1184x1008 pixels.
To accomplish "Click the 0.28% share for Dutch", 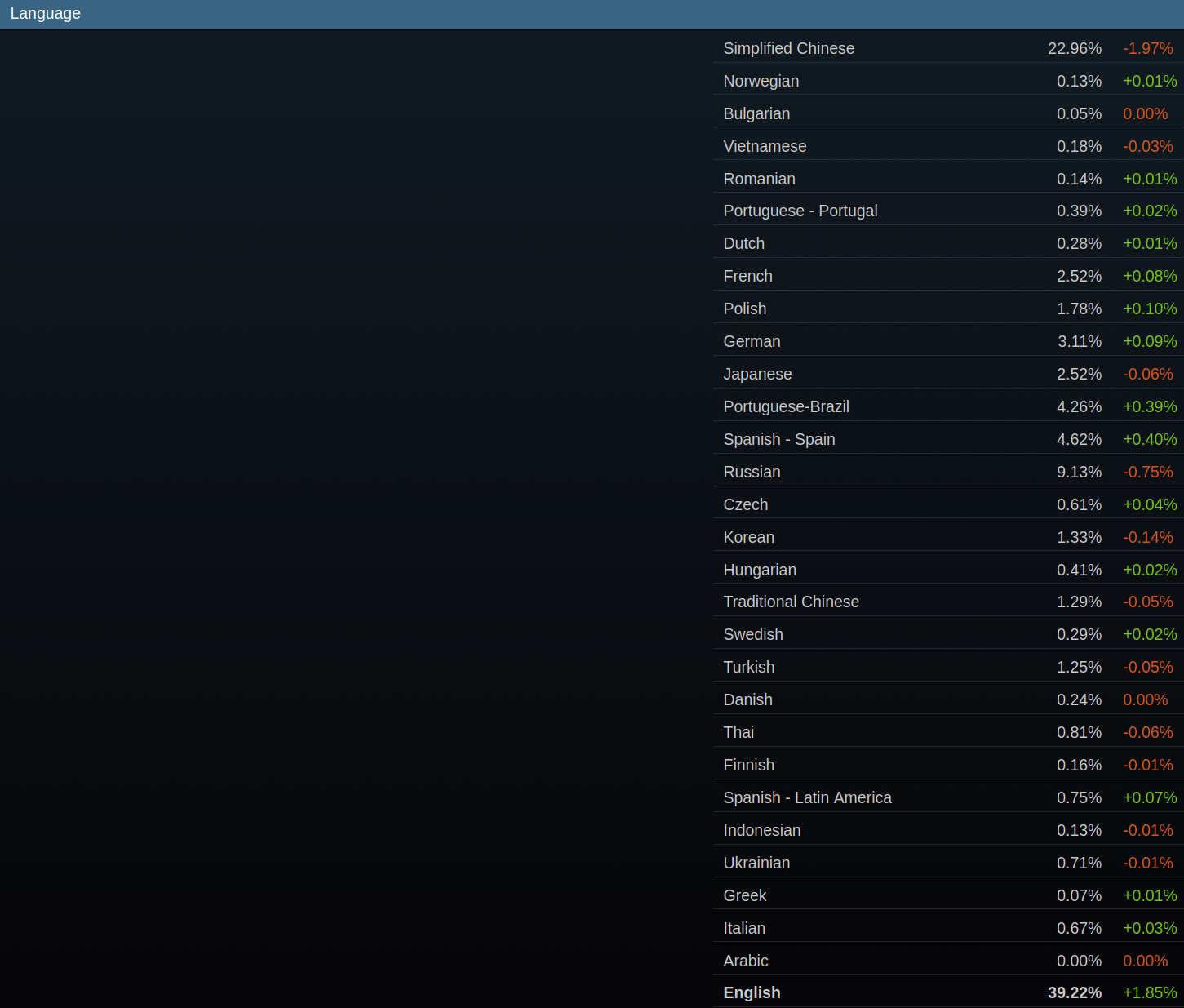I will 1079,243.
